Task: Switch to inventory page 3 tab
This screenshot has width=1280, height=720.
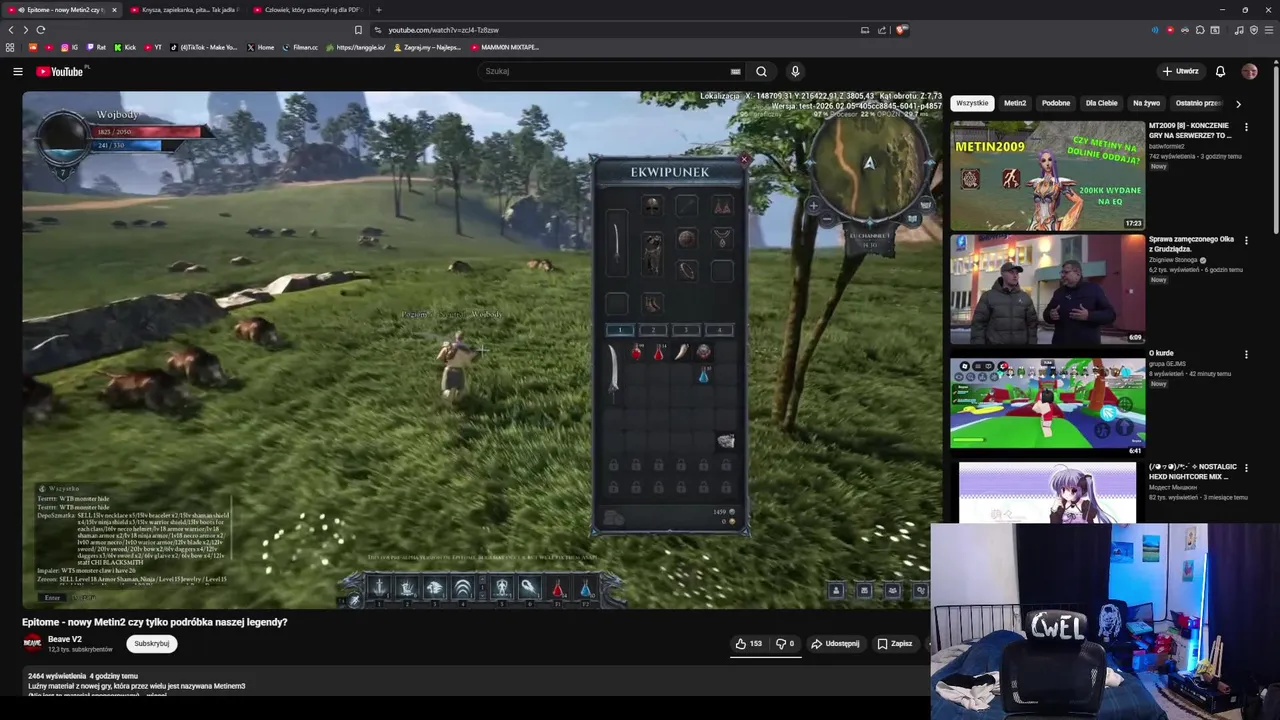Action: tap(686, 330)
